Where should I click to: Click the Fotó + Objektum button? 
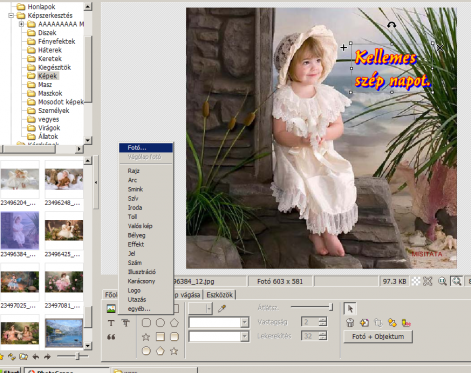(378, 336)
